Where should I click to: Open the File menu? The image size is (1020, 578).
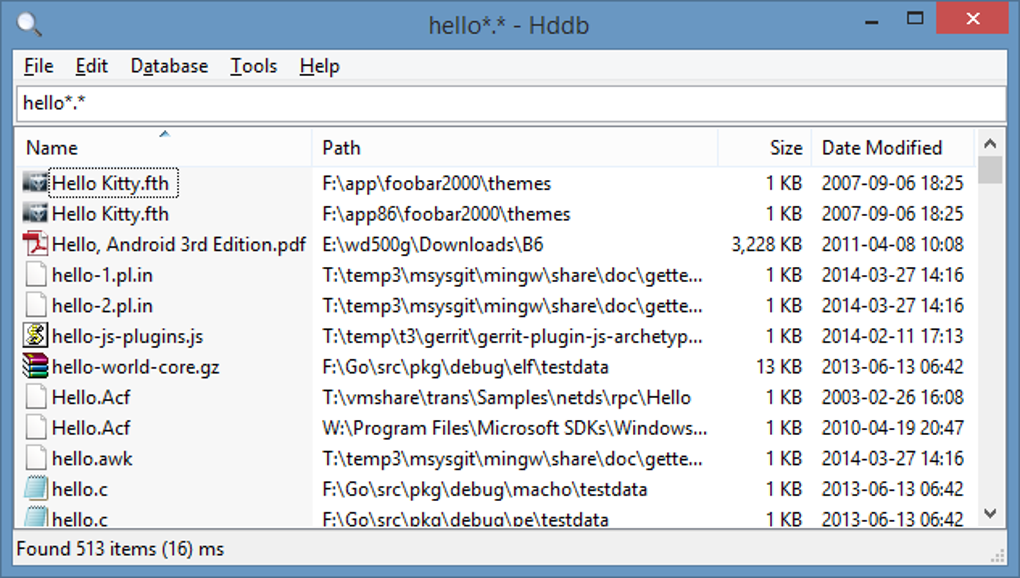(38, 66)
